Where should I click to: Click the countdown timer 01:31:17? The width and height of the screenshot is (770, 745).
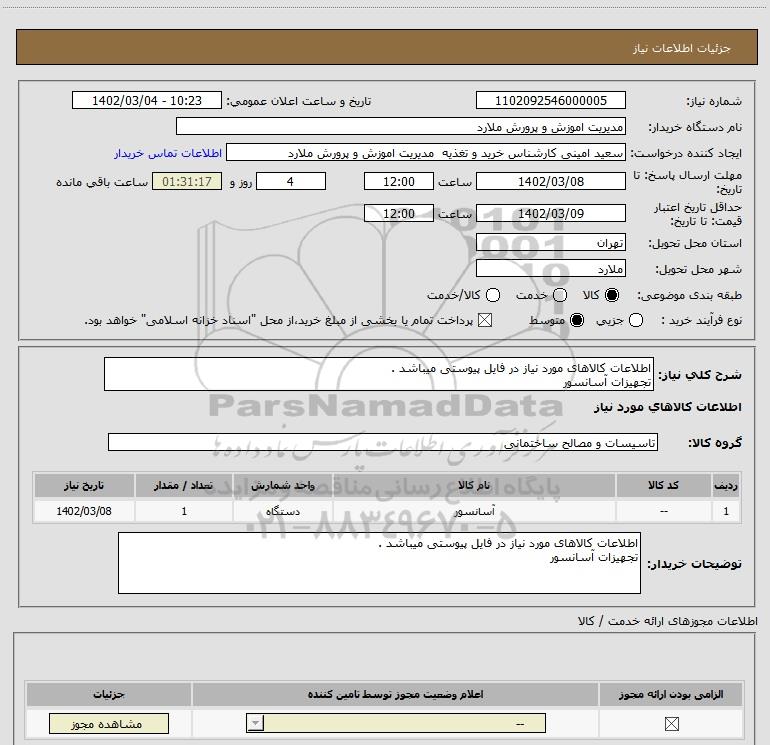[187, 181]
